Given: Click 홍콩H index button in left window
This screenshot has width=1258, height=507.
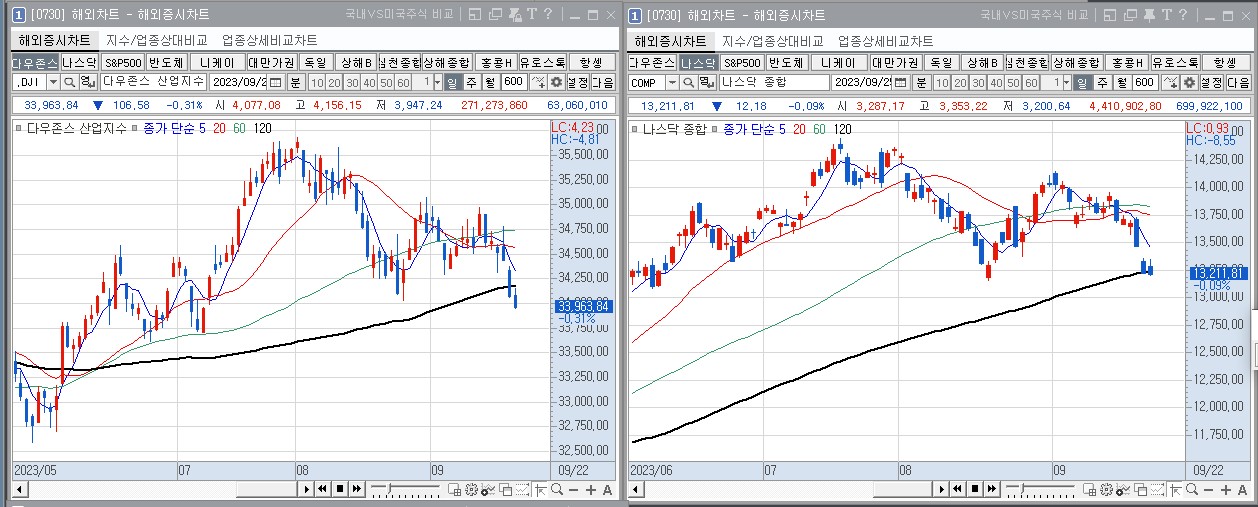Looking at the screenshot, I should click(x=496, y=62).
